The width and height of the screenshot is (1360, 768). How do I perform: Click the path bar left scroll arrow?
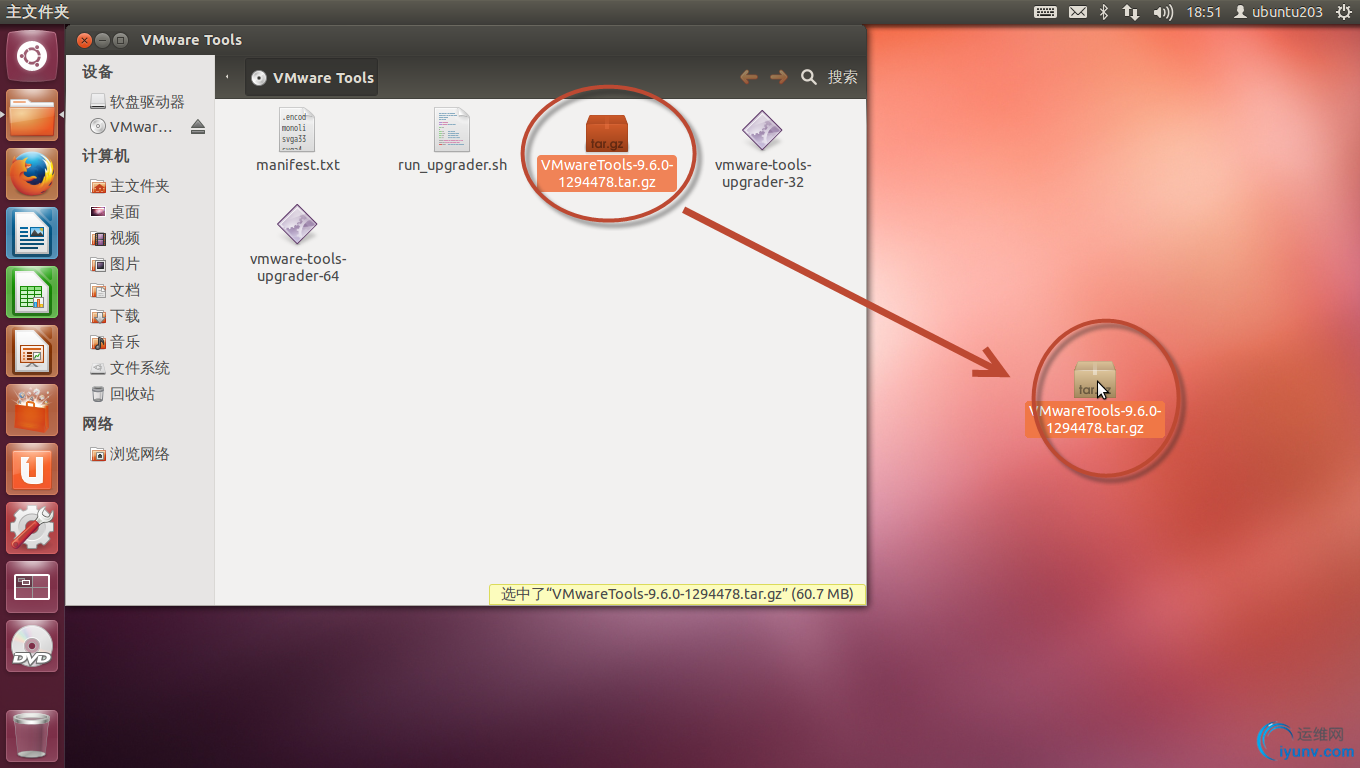click(228, 77)
